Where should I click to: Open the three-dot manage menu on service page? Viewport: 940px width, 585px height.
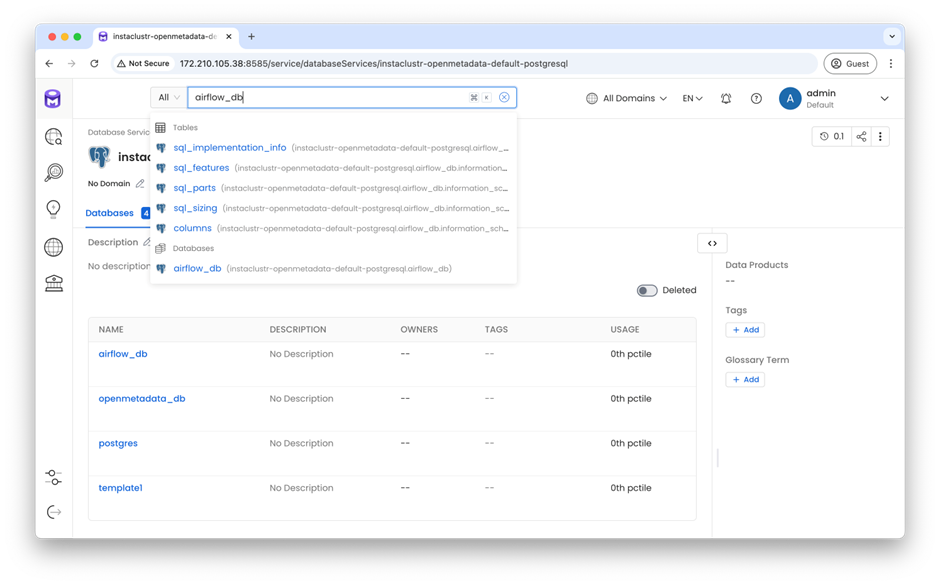pyautogui.click(x=880, y=137)
